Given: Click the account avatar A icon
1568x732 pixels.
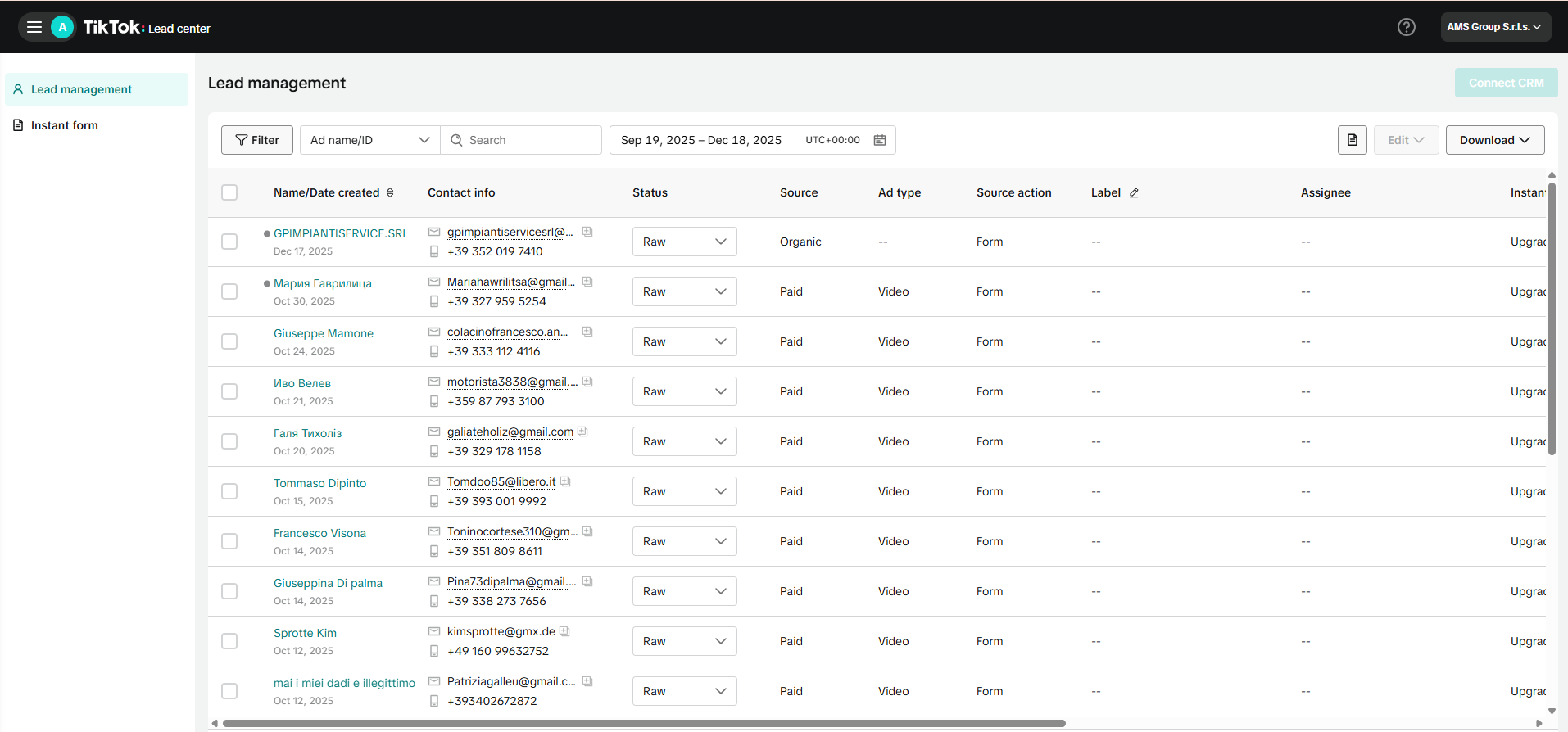Looking at the screenshot, I should coord(62,27).
